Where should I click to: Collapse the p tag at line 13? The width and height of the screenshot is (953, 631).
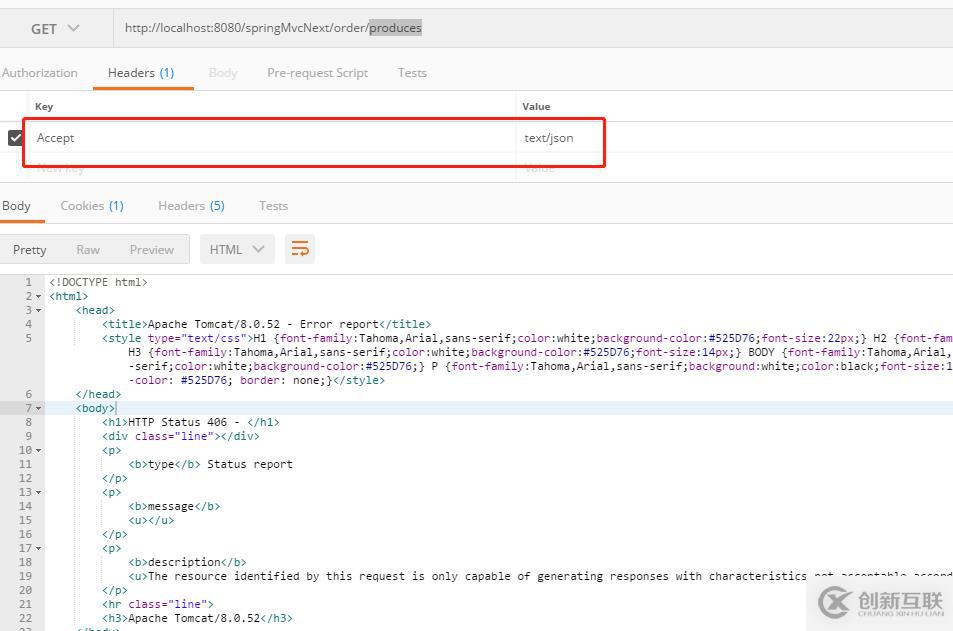[39, 492]
